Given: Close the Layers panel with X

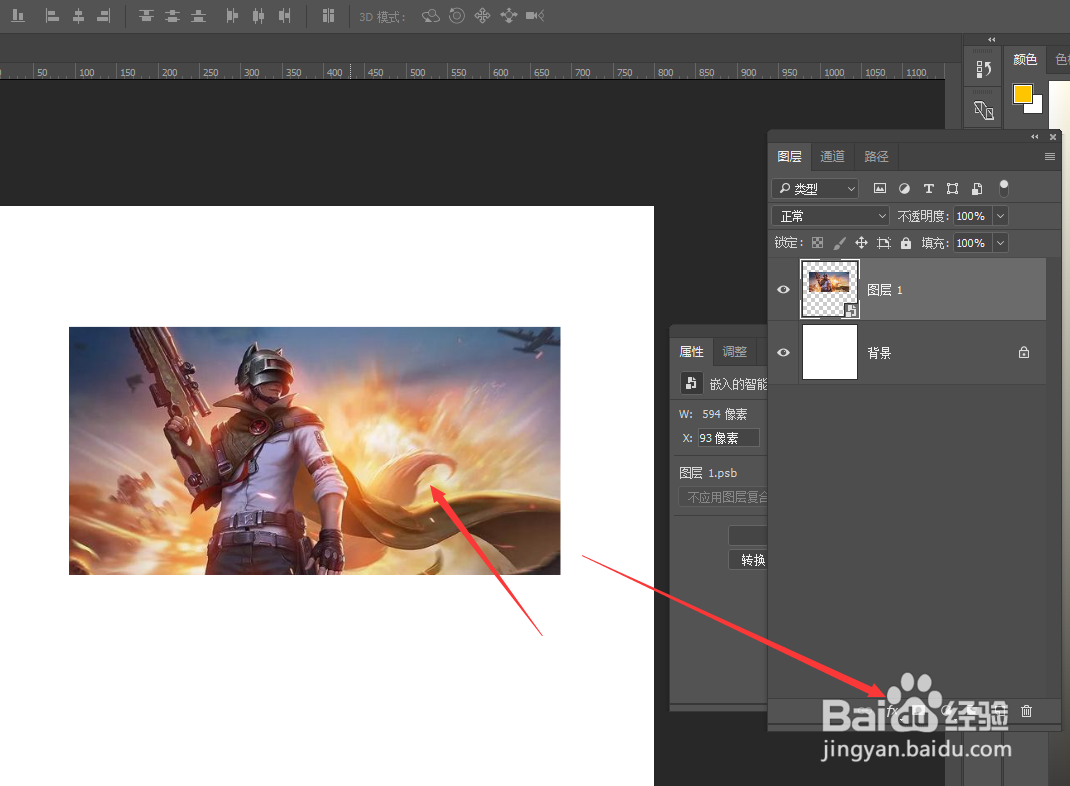Looking at the screenshot, I should [1052, 136].
